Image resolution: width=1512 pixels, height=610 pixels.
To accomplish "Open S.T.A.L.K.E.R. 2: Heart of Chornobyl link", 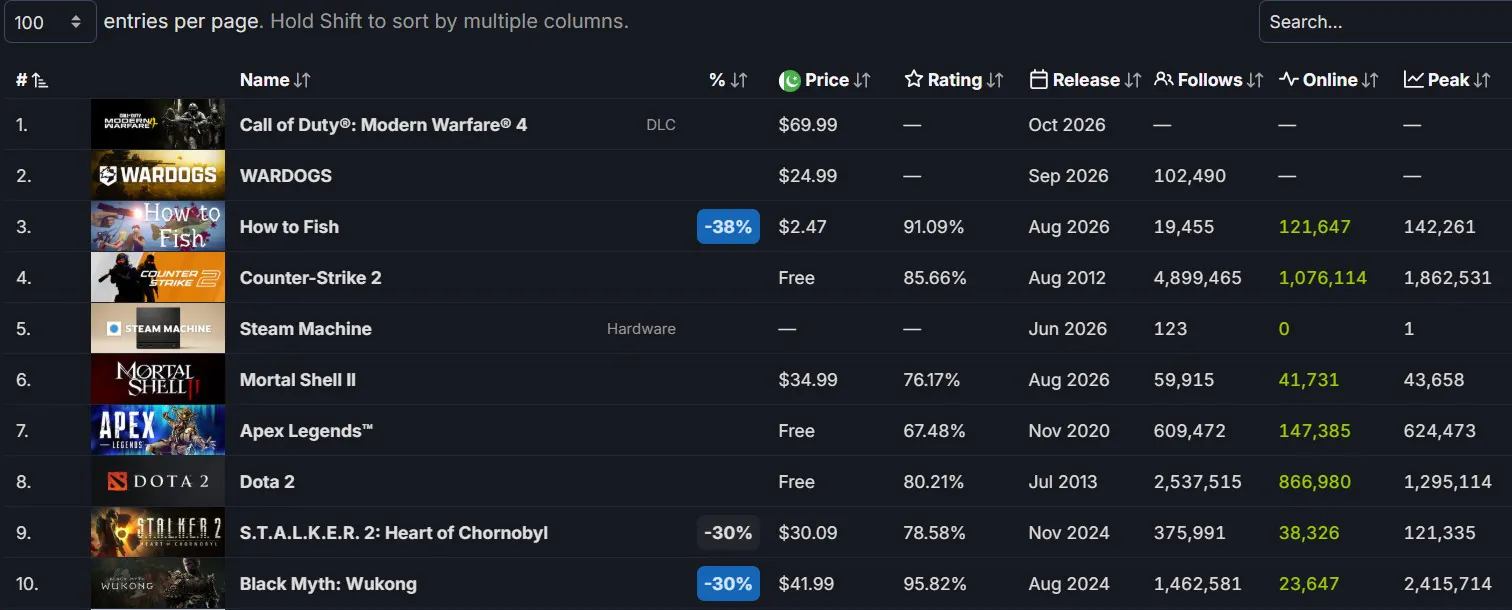I will [x=394, y=532].
